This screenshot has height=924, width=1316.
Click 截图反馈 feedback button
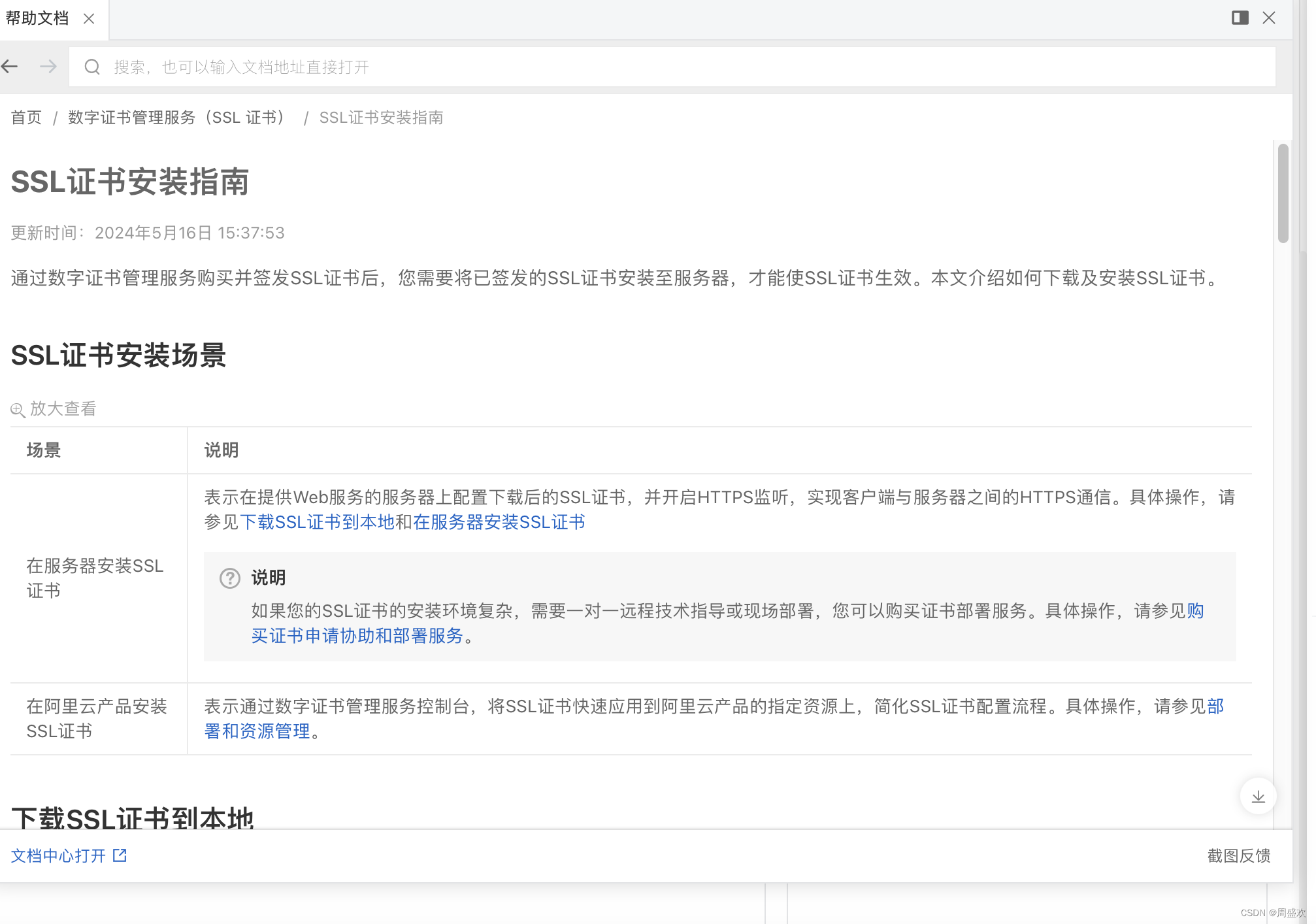coord(1238,855)
